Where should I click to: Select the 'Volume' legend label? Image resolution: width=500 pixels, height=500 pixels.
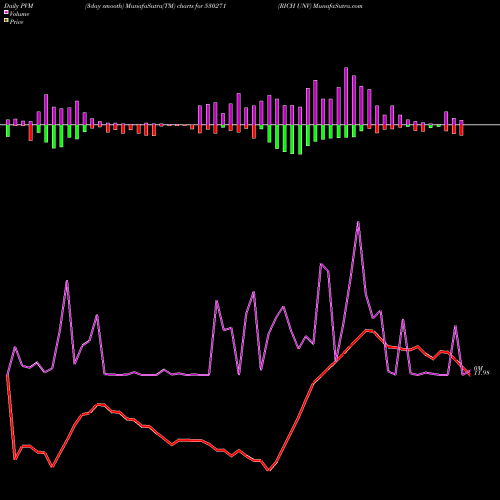[19, 14]
